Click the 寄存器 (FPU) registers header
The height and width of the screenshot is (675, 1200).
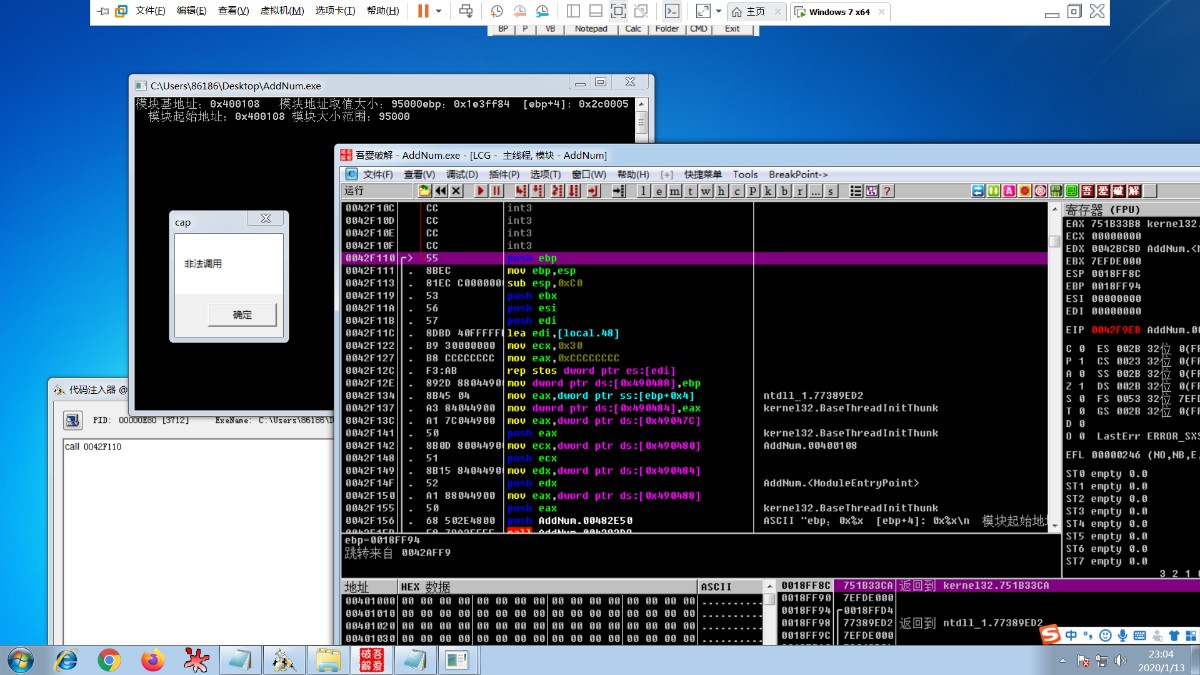(1100, 210)
